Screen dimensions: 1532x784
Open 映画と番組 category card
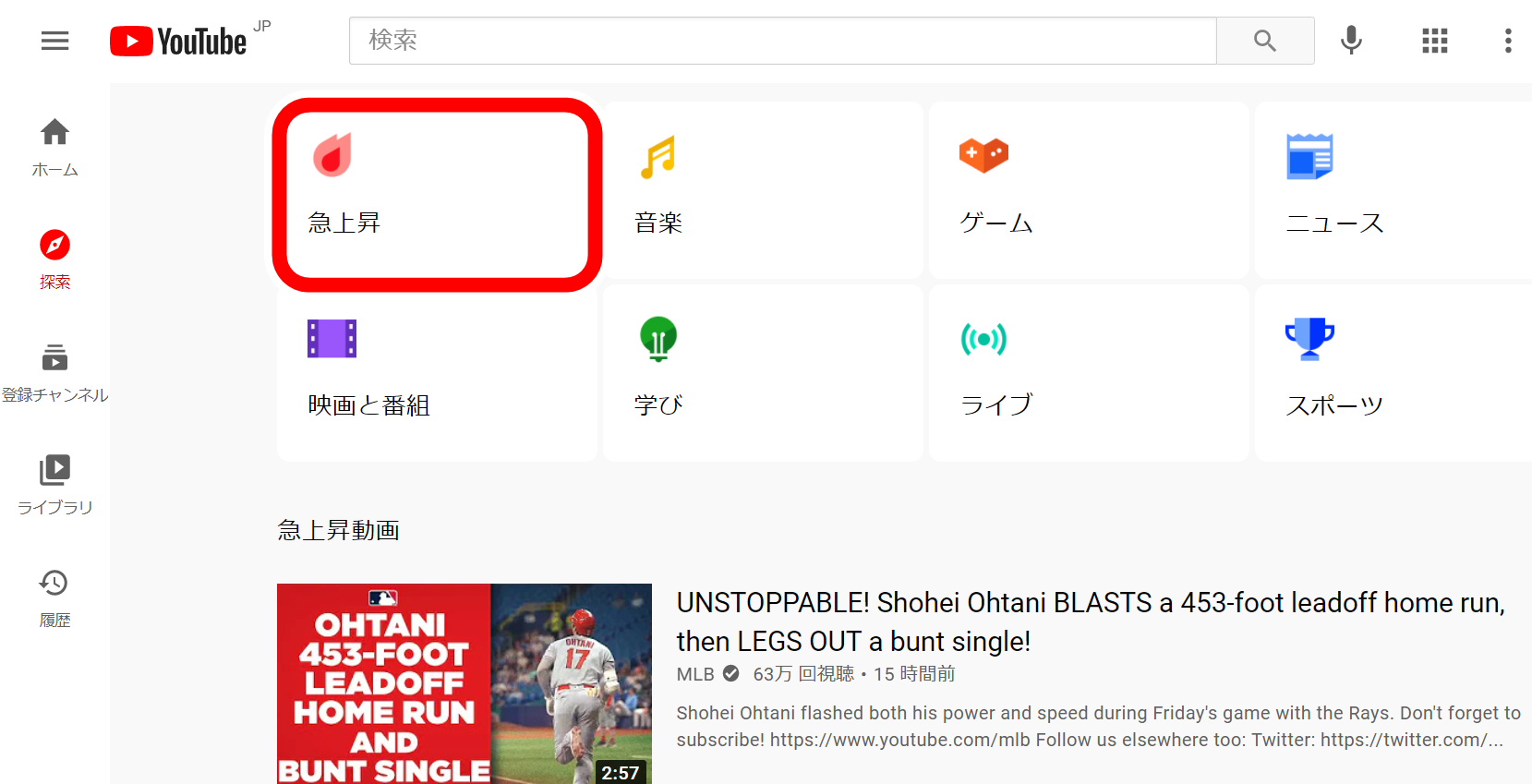click(x=437, y=373)
